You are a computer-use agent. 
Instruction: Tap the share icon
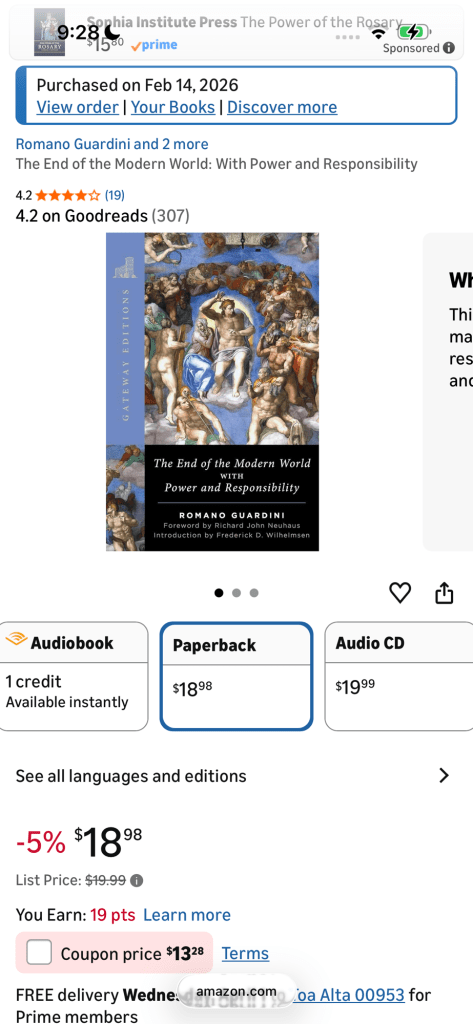444,592
